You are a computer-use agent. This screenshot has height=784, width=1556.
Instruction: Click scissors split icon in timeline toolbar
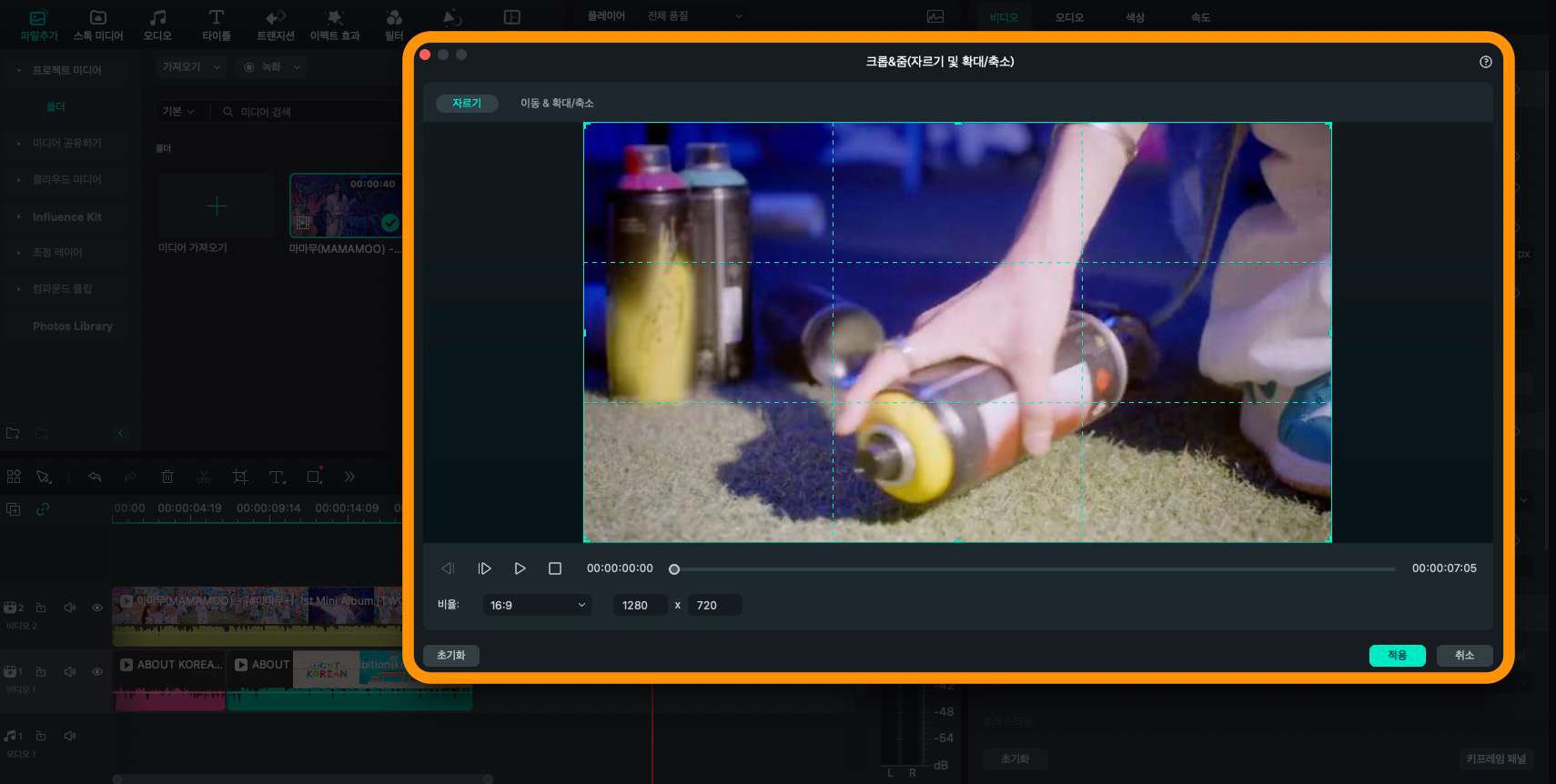(204, 477)
